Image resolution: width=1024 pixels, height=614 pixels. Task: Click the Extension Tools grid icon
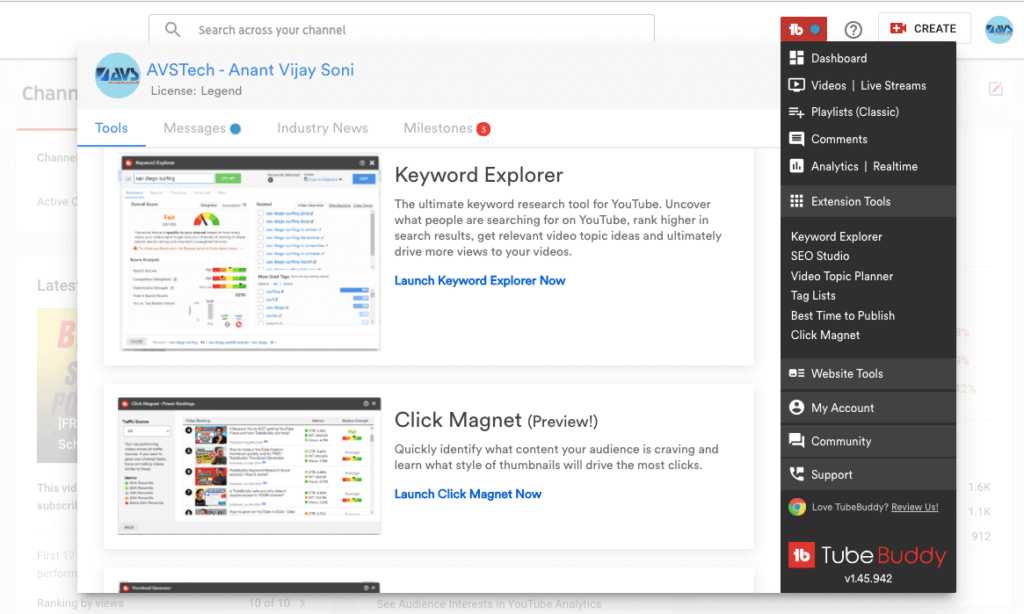click(797, 201)
